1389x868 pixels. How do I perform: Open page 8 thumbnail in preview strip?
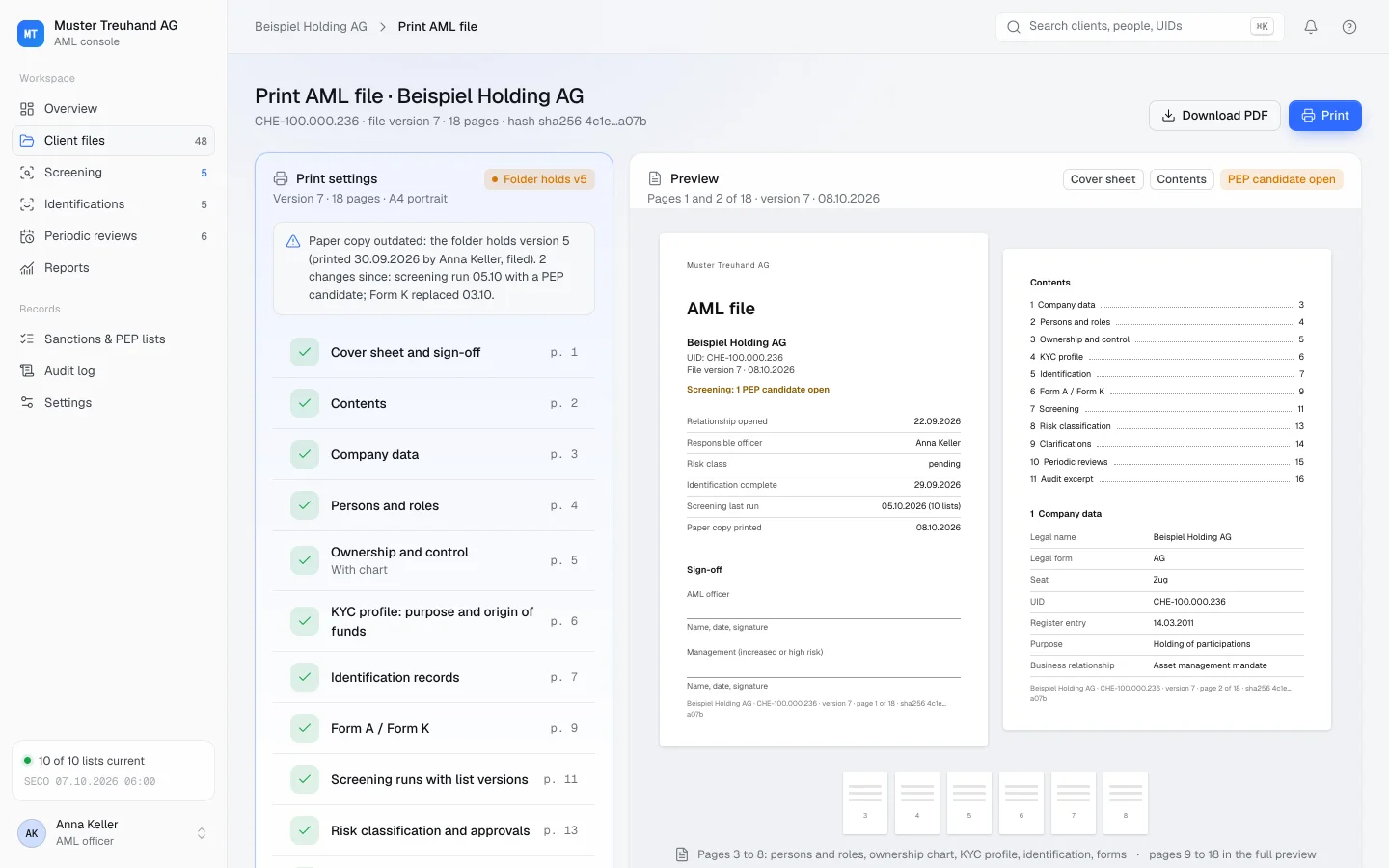tap(1126, 802)
